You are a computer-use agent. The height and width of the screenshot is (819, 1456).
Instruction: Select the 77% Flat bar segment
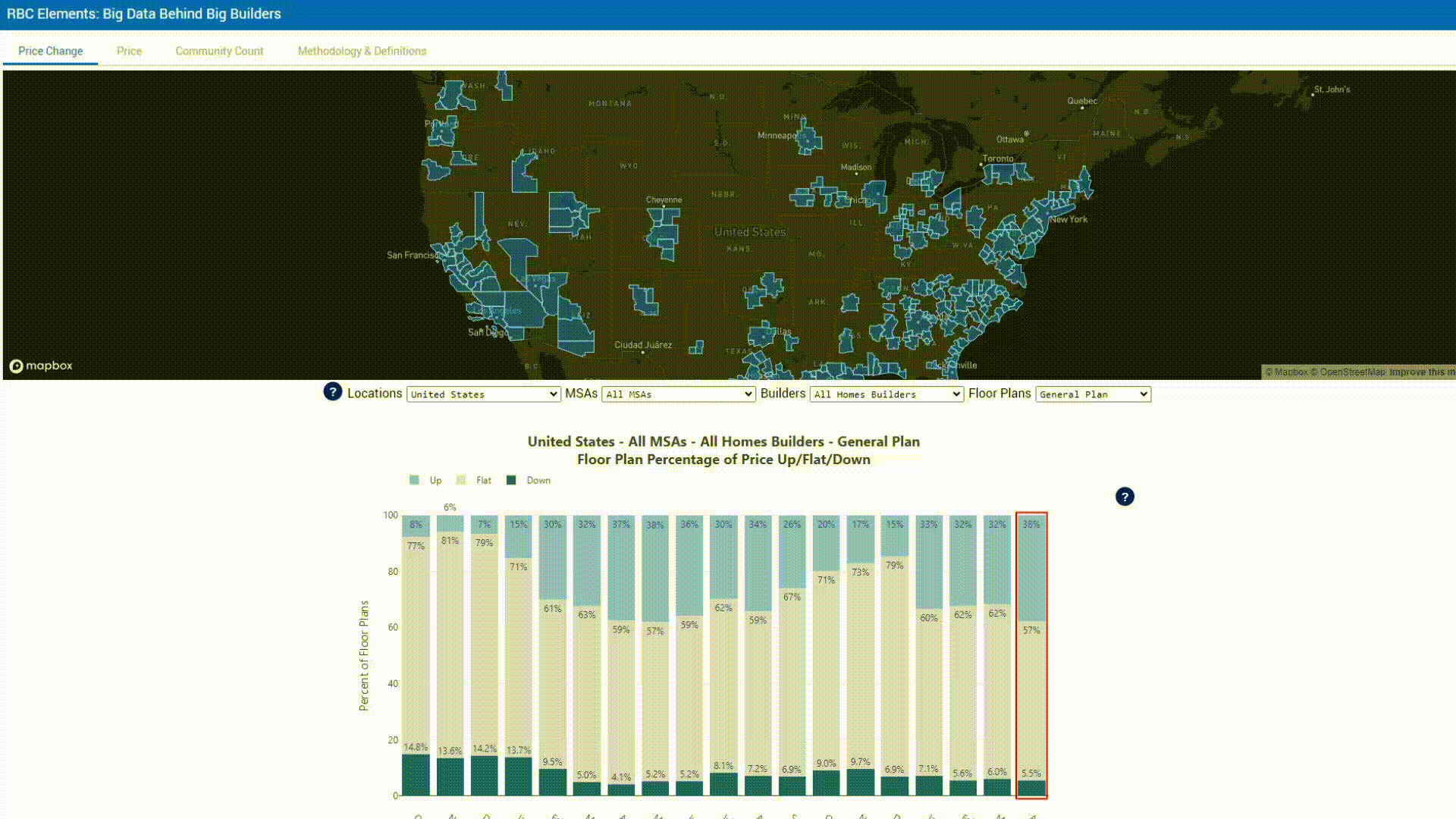(x=416, y=645)
